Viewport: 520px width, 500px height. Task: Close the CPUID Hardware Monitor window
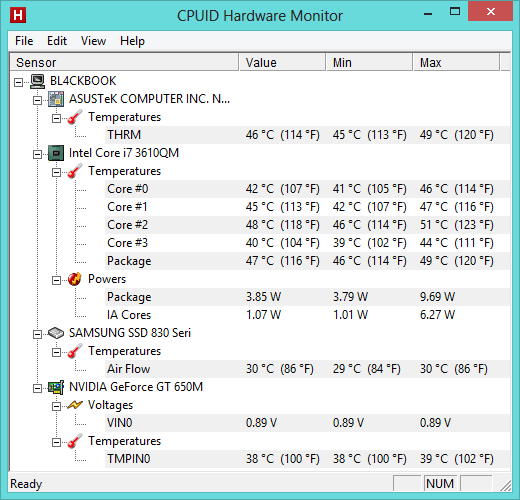(490, 11)
